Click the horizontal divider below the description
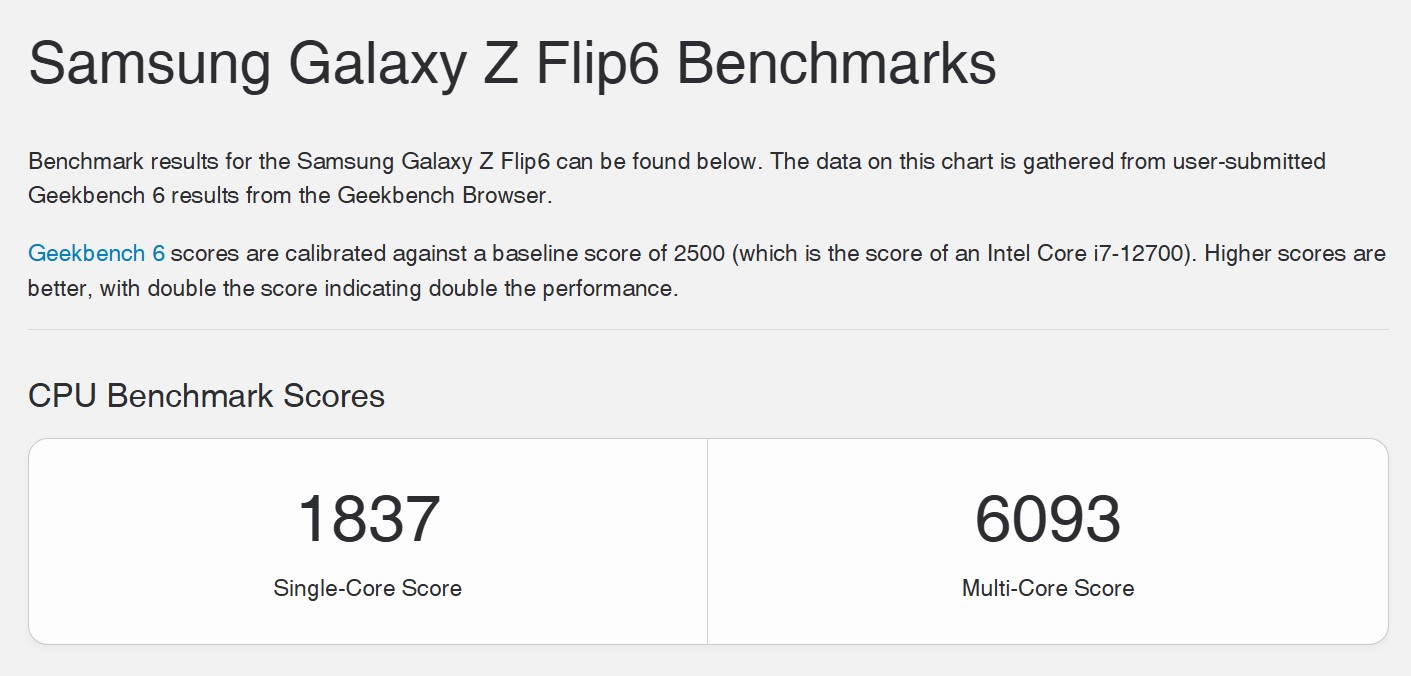 [x=708, y=329]
